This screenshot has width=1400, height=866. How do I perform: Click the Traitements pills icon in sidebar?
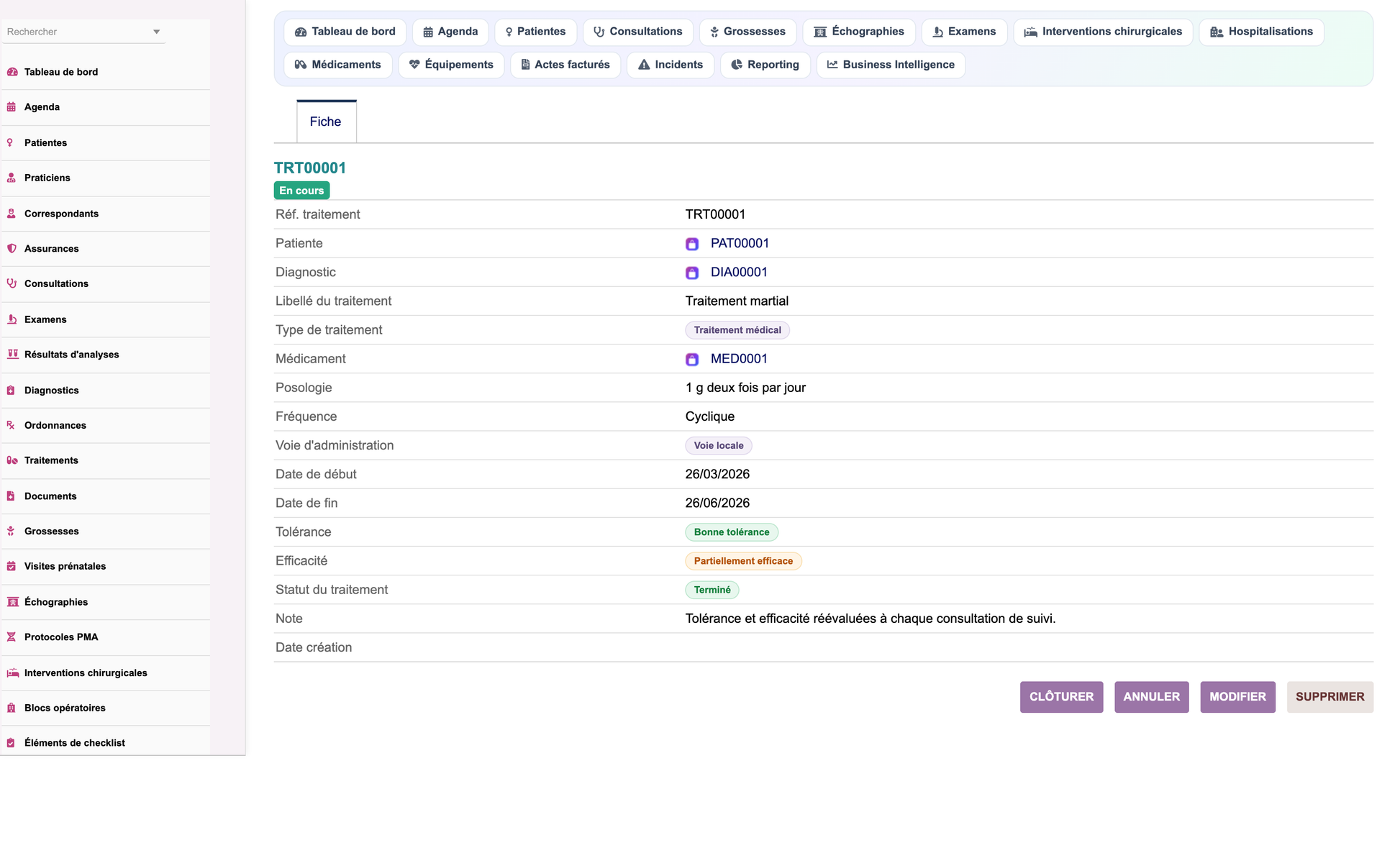click(12, 460)
